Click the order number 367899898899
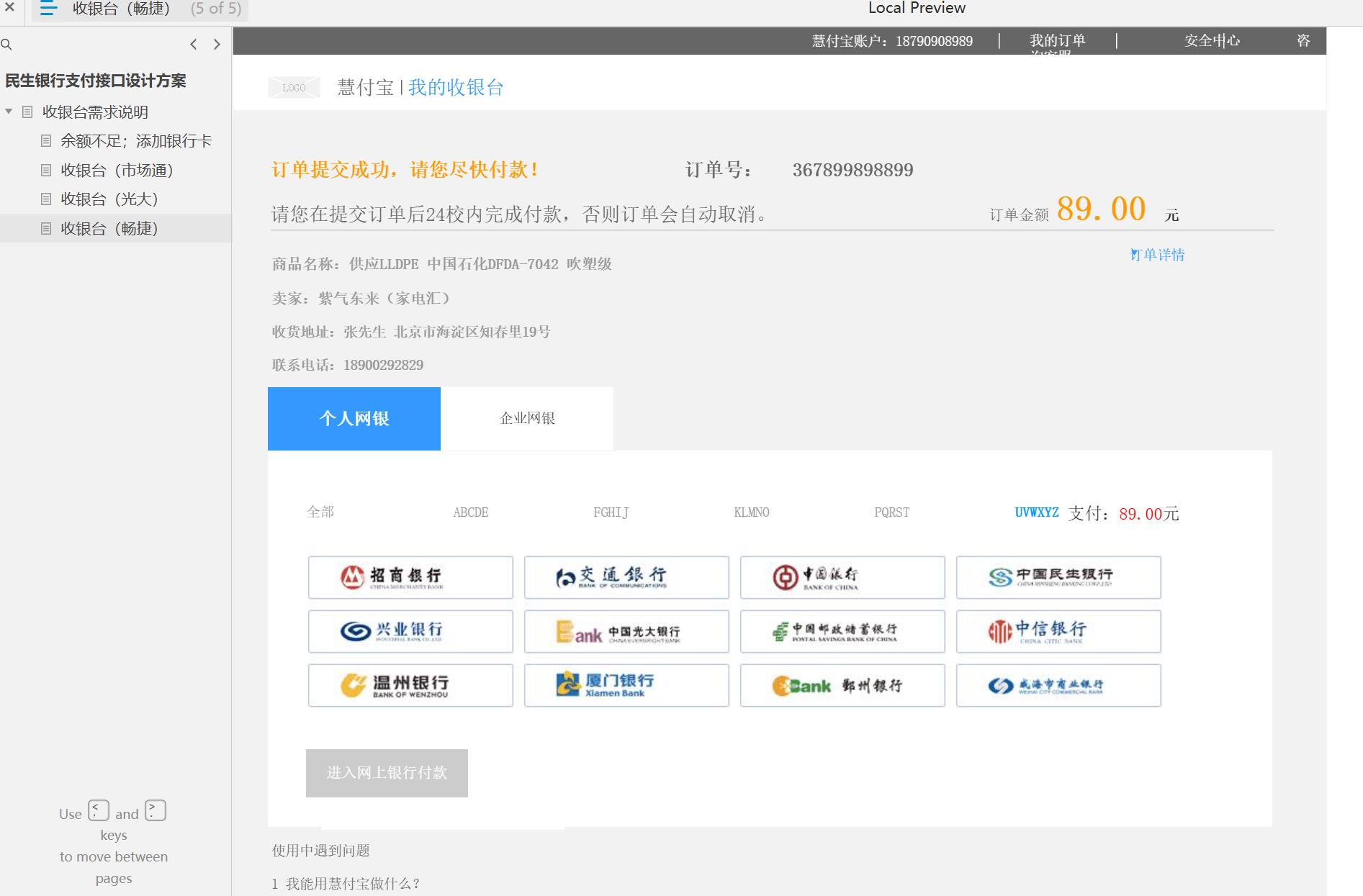Screen dimensions: 1363x896 coord(853,170)
